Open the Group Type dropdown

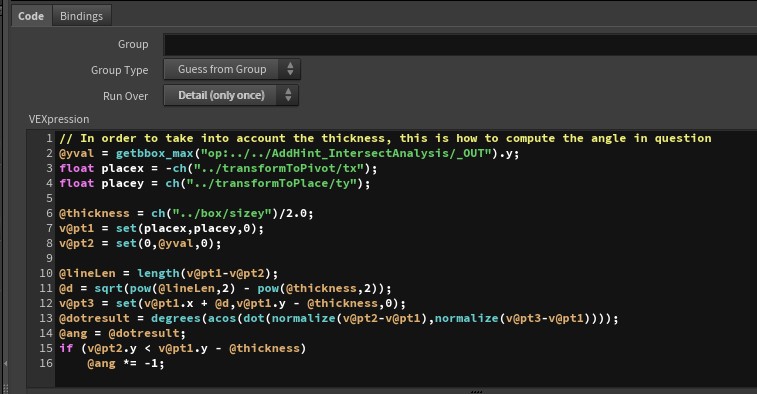(x=232, y=69)
